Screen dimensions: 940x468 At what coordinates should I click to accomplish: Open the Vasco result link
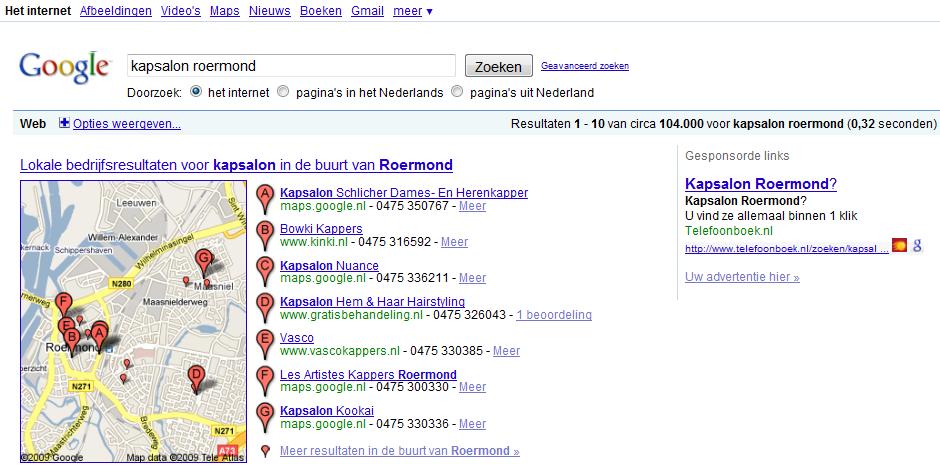click(x=297, y=338)
